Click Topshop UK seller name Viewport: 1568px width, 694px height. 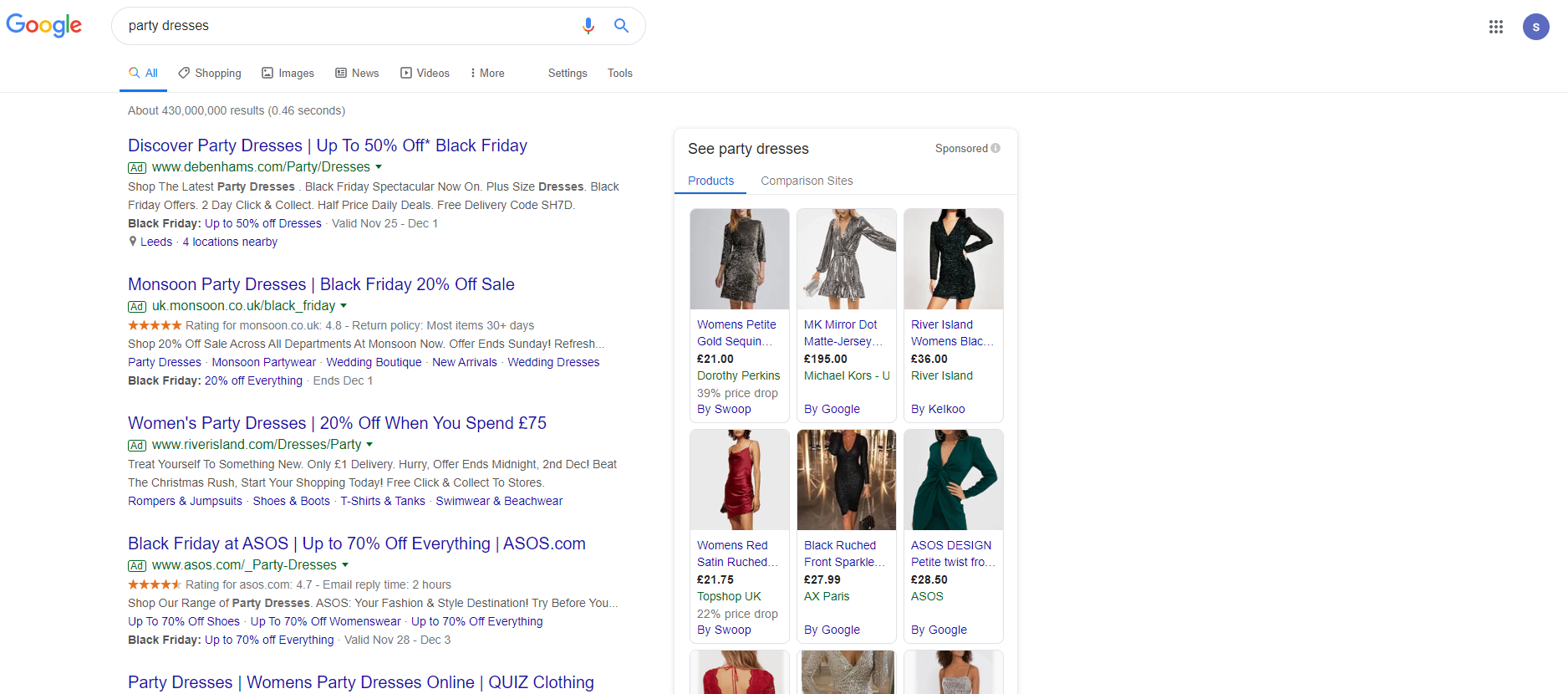[729, 596]
